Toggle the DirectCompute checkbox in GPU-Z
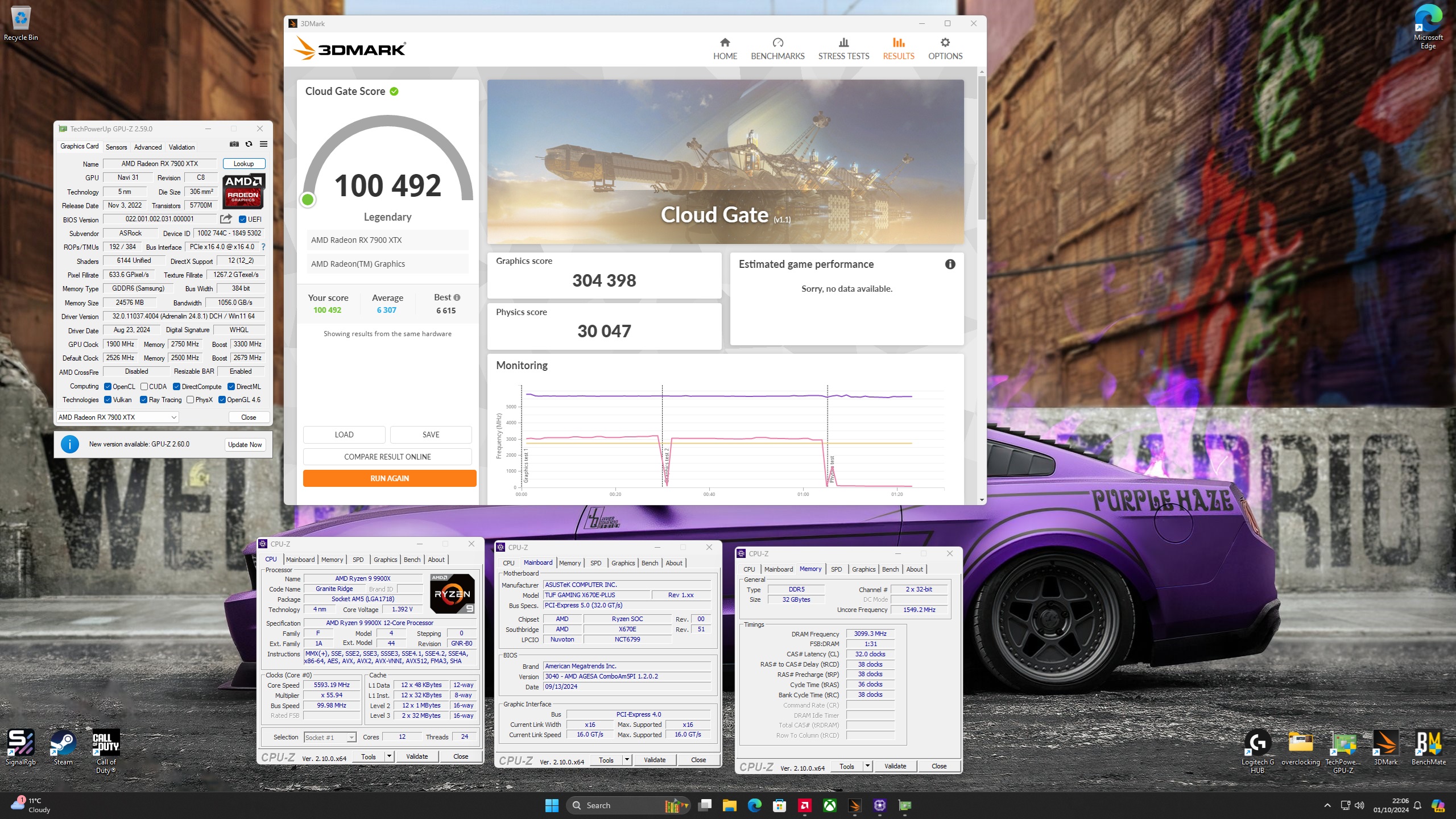 [176, 387]
